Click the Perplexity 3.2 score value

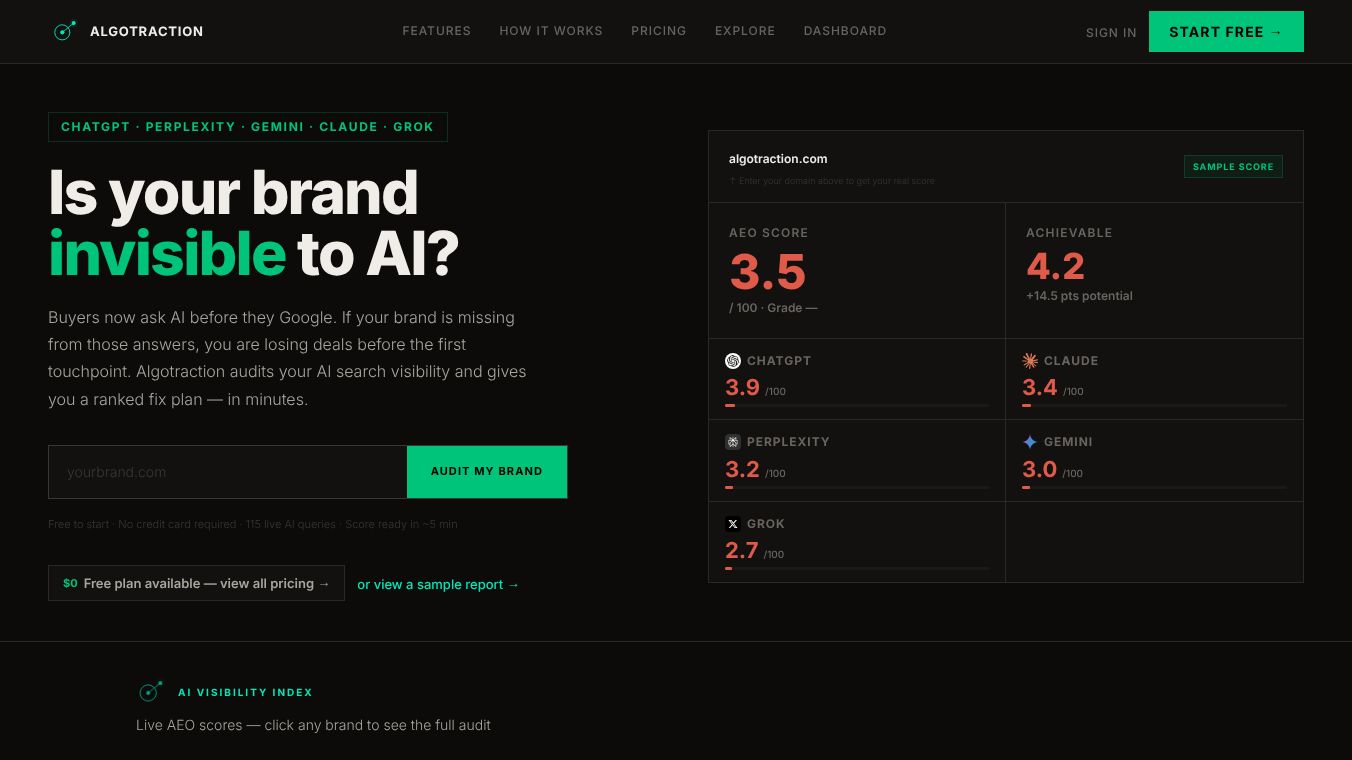(x=742, y=470)
